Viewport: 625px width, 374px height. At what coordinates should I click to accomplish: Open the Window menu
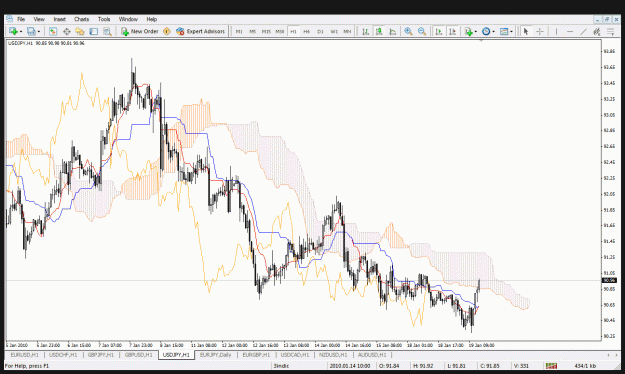pos(128,19)
